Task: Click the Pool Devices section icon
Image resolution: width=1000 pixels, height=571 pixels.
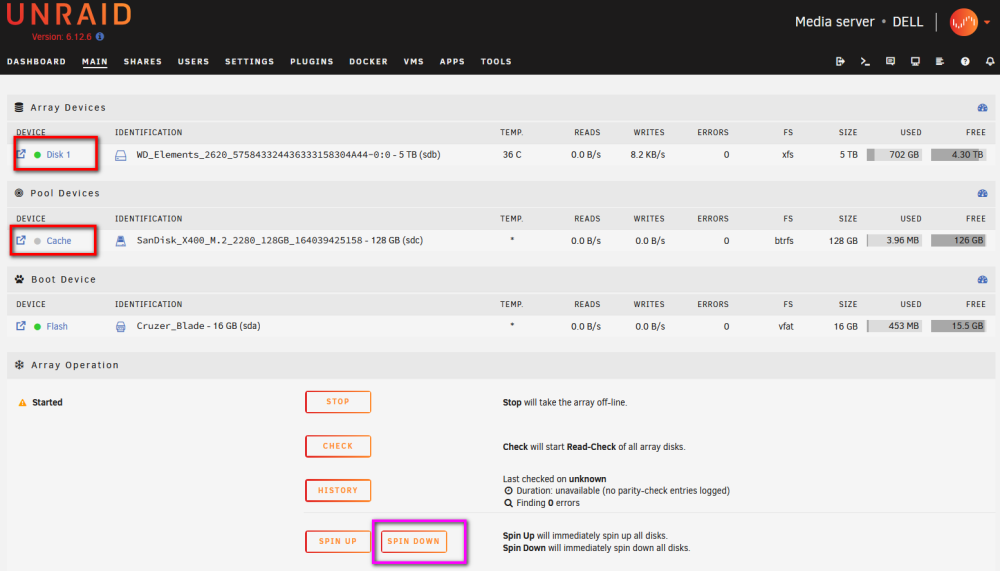Action: [19, 193]
